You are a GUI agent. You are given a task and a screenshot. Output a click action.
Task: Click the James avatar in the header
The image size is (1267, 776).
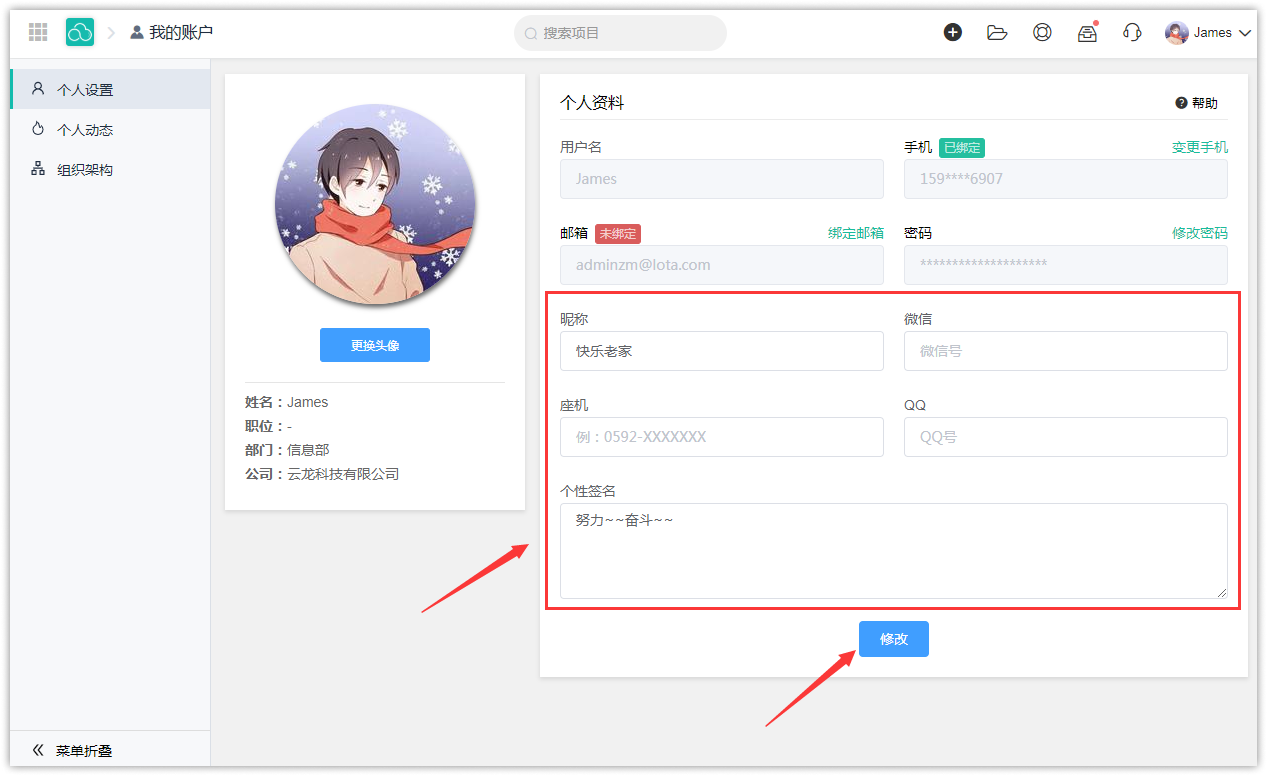coord(1177,33)
